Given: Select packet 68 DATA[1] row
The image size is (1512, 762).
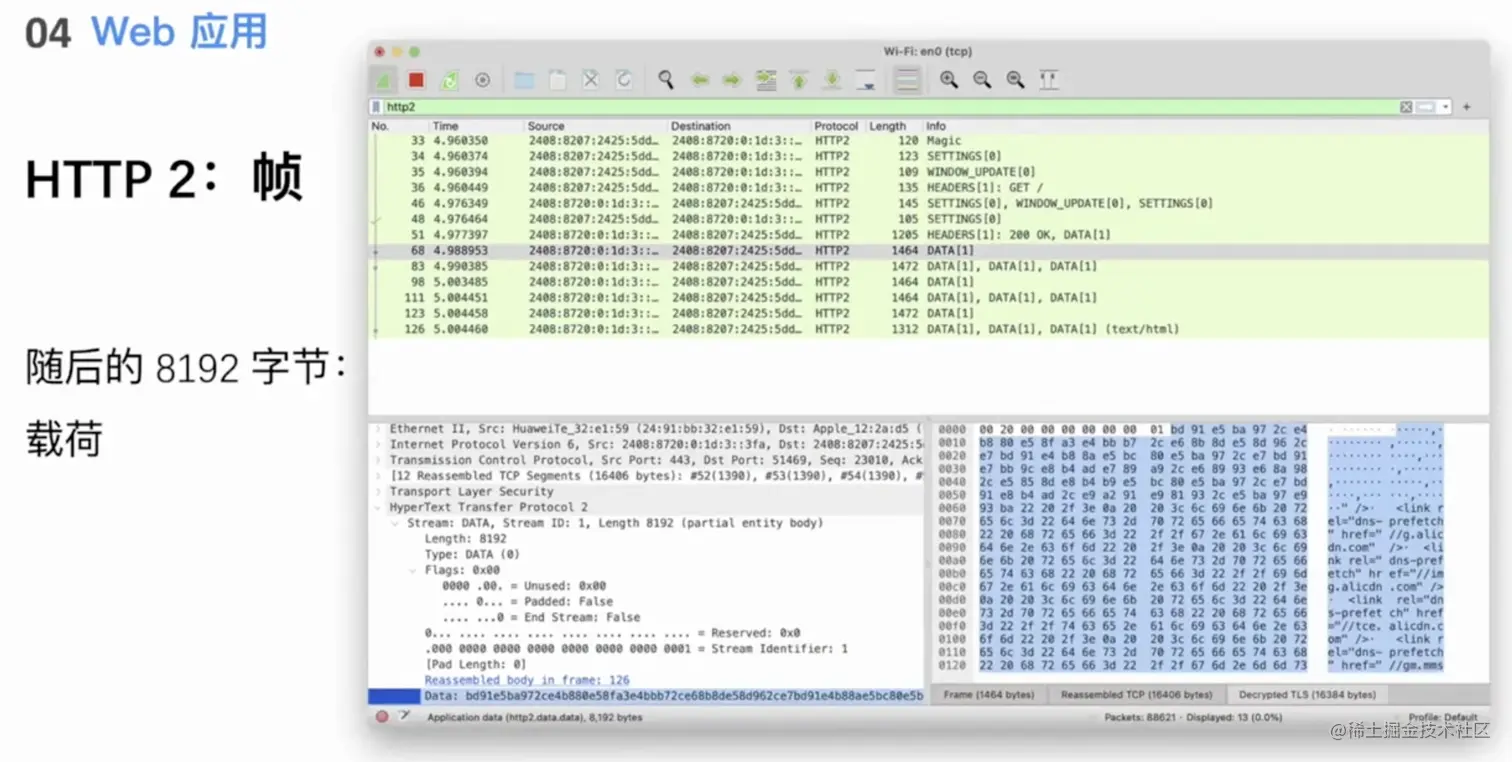Looking at the screenshot, I should (x=929, y=250).
